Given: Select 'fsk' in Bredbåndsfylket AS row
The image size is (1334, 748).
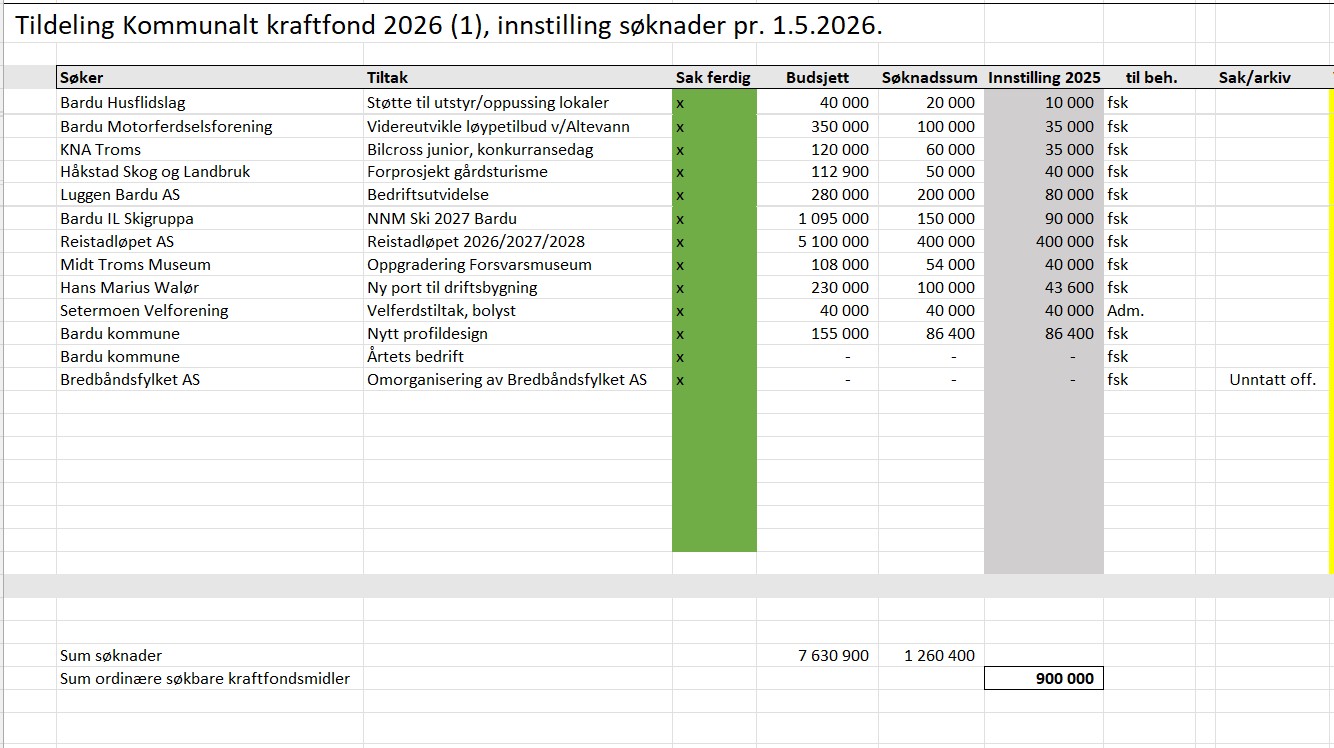Looking at the screenshot, I should tap(1117, 379).
